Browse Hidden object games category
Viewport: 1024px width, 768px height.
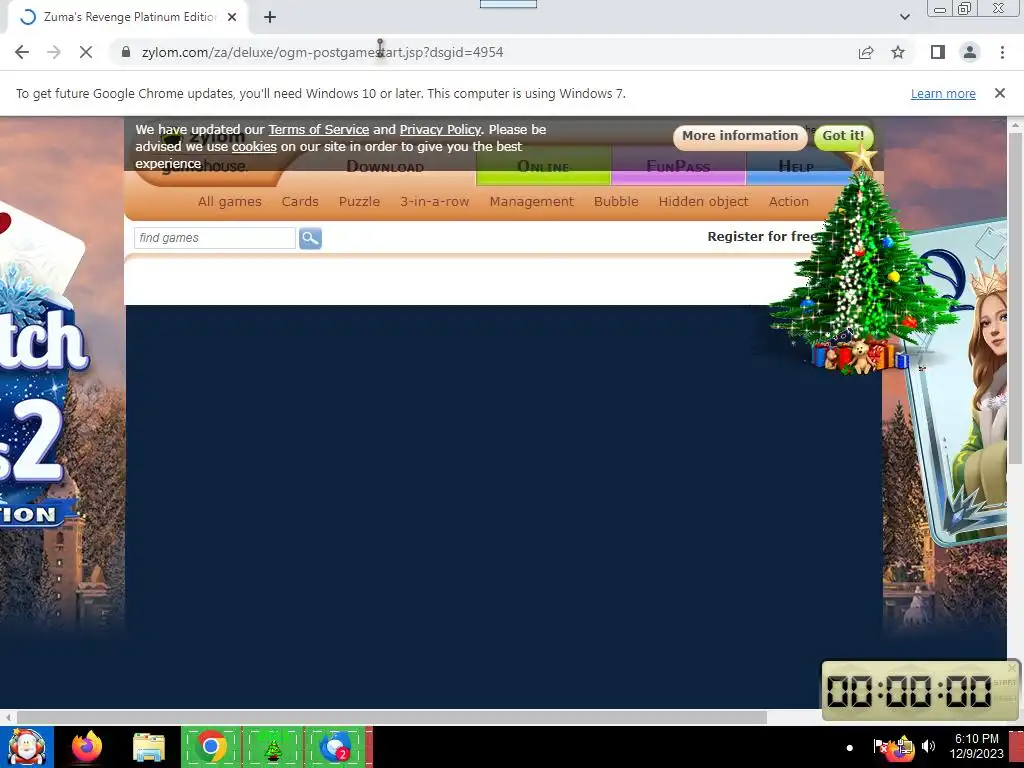pyautogui.click(x=703, y=202)
